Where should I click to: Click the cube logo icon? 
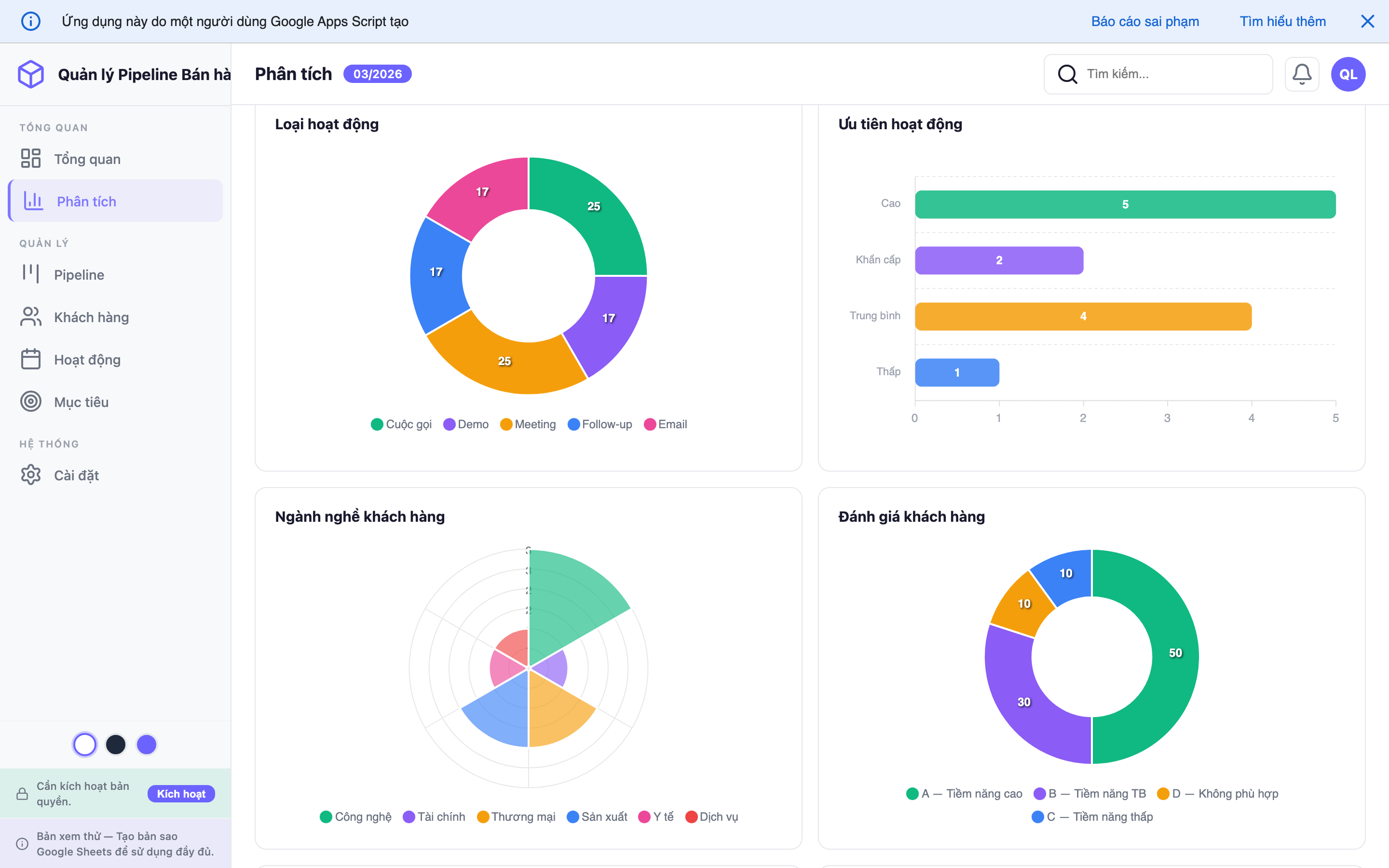(30, 74)
